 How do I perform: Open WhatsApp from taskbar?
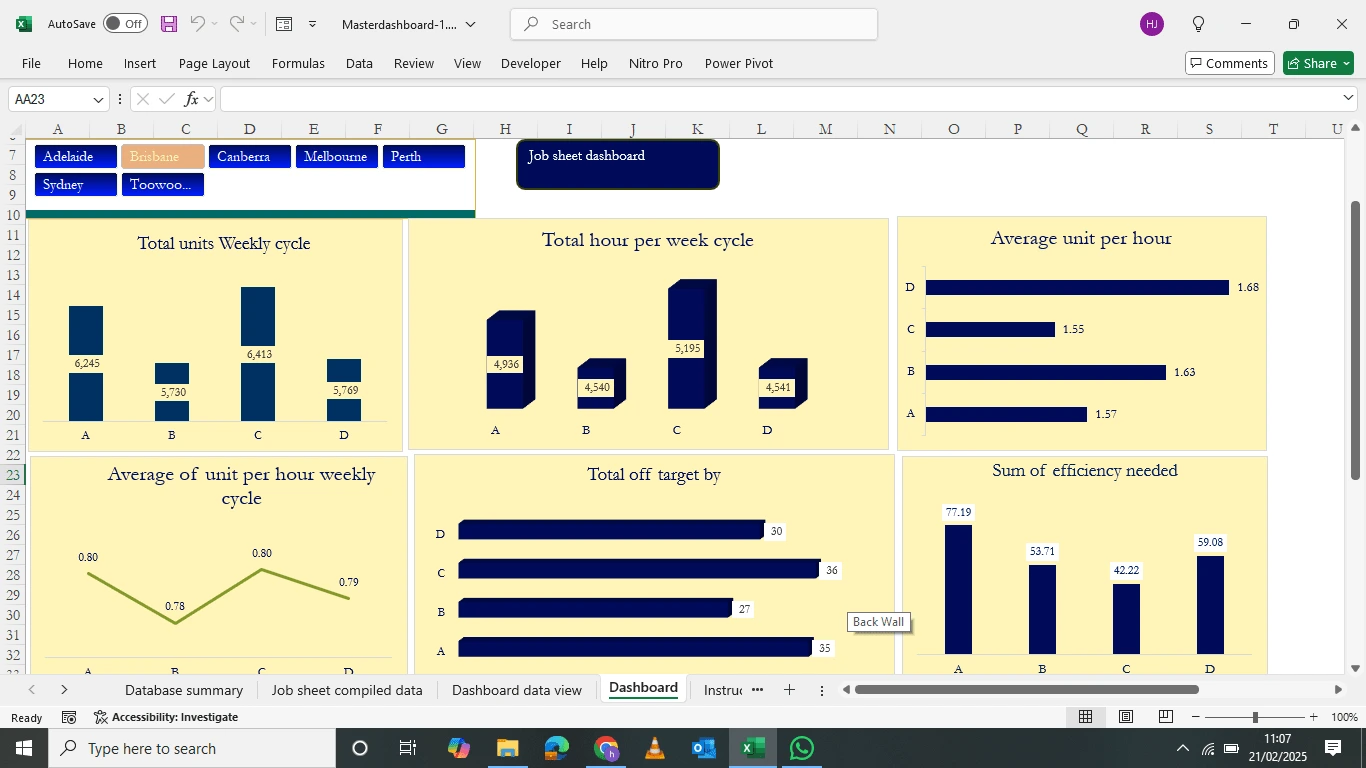pos(802,748)
